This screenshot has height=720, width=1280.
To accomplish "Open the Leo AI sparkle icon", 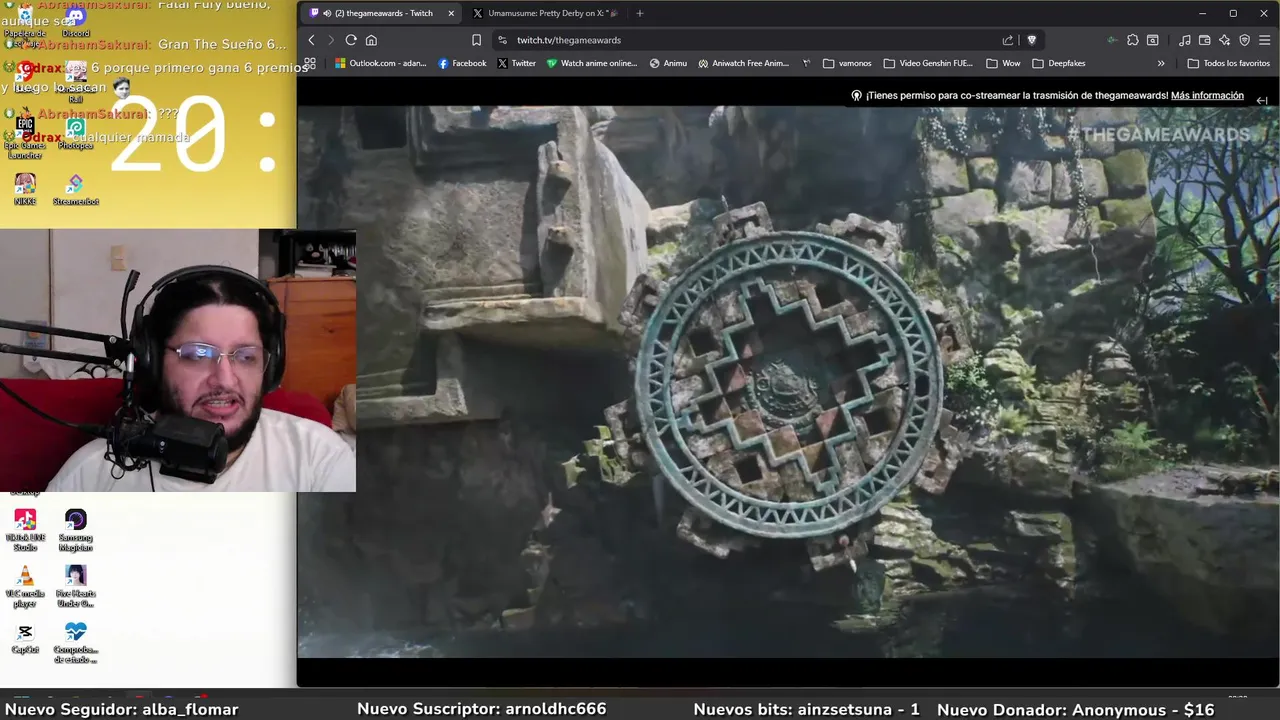I will pyautogui.click(x=1224, y=40).
